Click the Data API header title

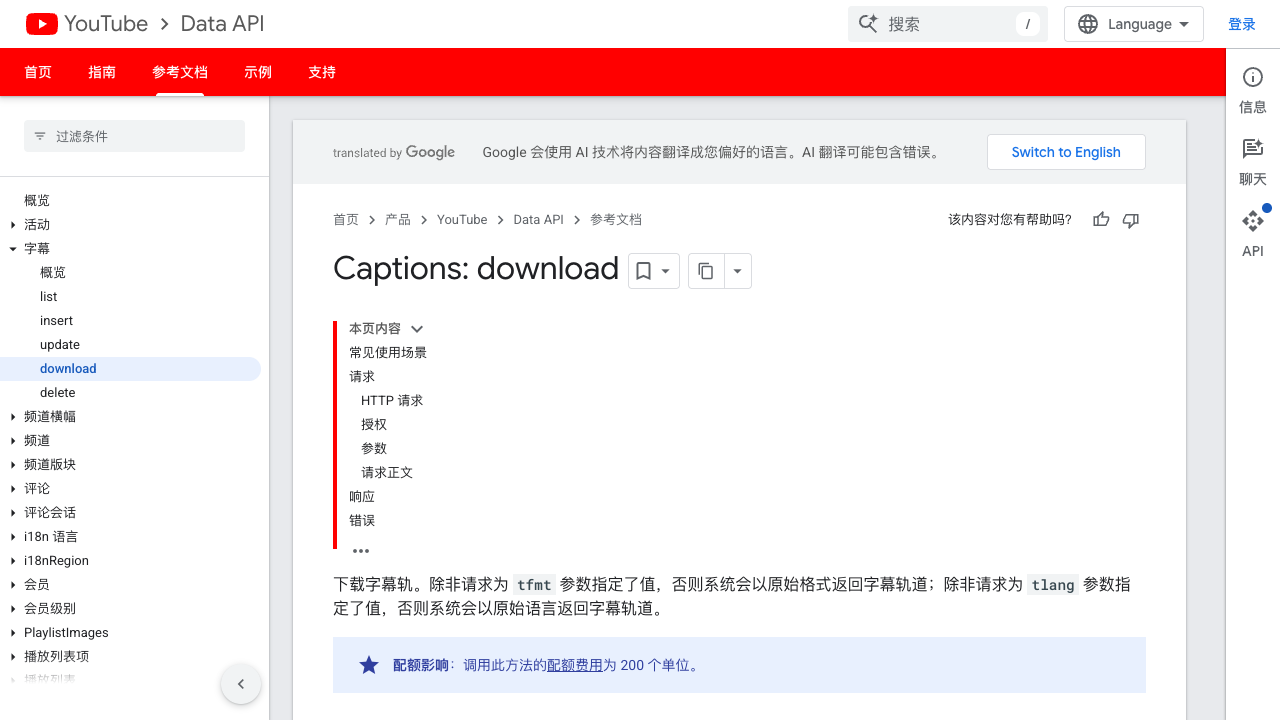point(222,24)
